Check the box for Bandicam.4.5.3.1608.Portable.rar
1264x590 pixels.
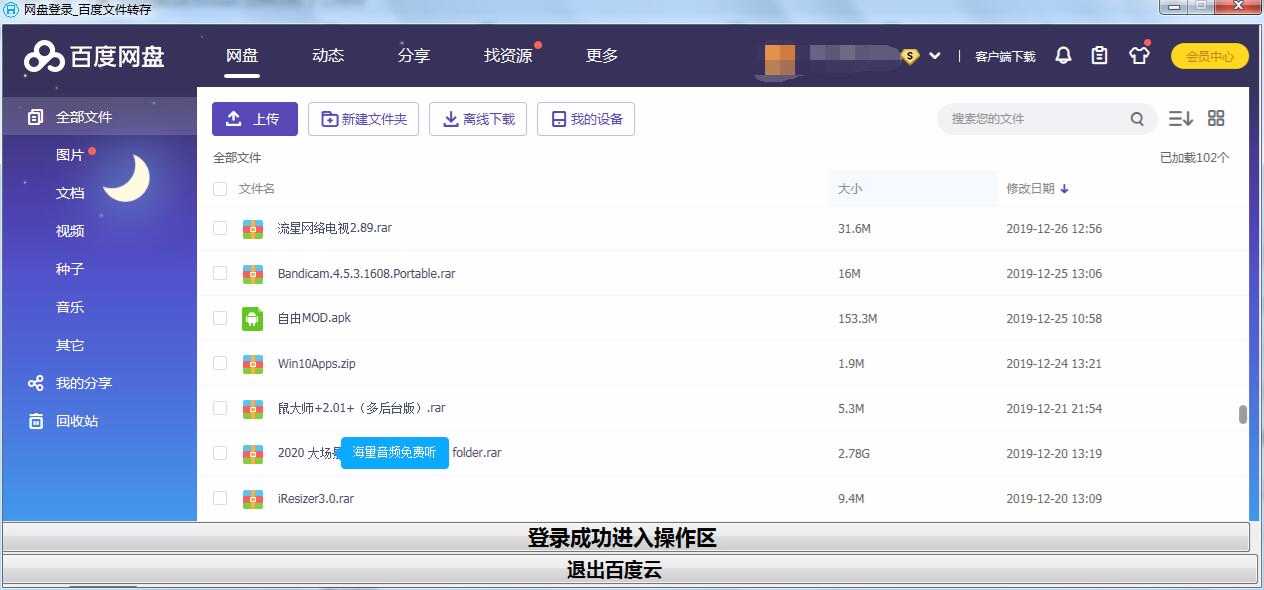(220, 273)
